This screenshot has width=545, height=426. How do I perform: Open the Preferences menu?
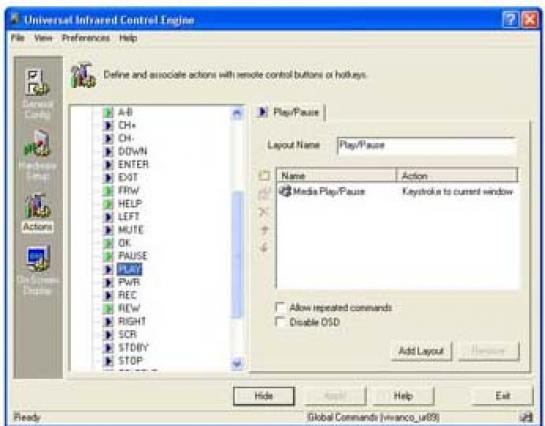86,38
